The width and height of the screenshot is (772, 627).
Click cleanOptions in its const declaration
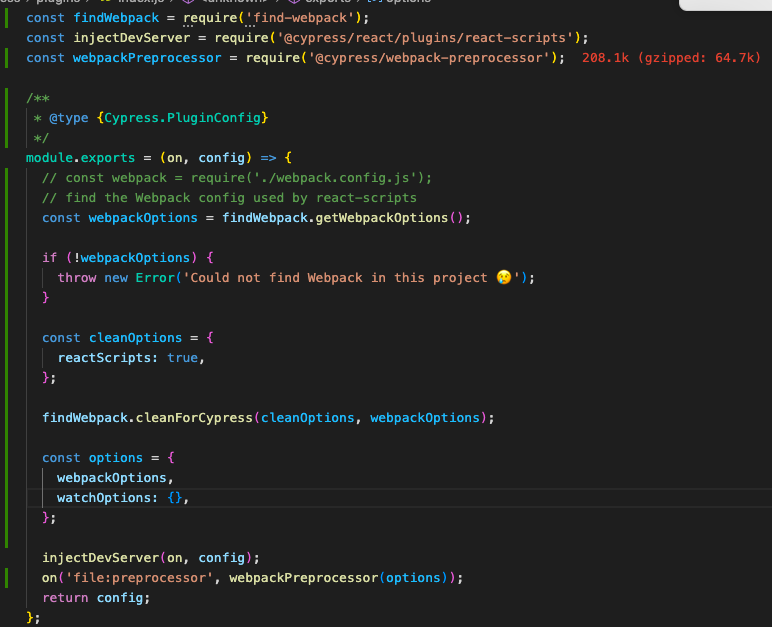click(x=135, y=338)
